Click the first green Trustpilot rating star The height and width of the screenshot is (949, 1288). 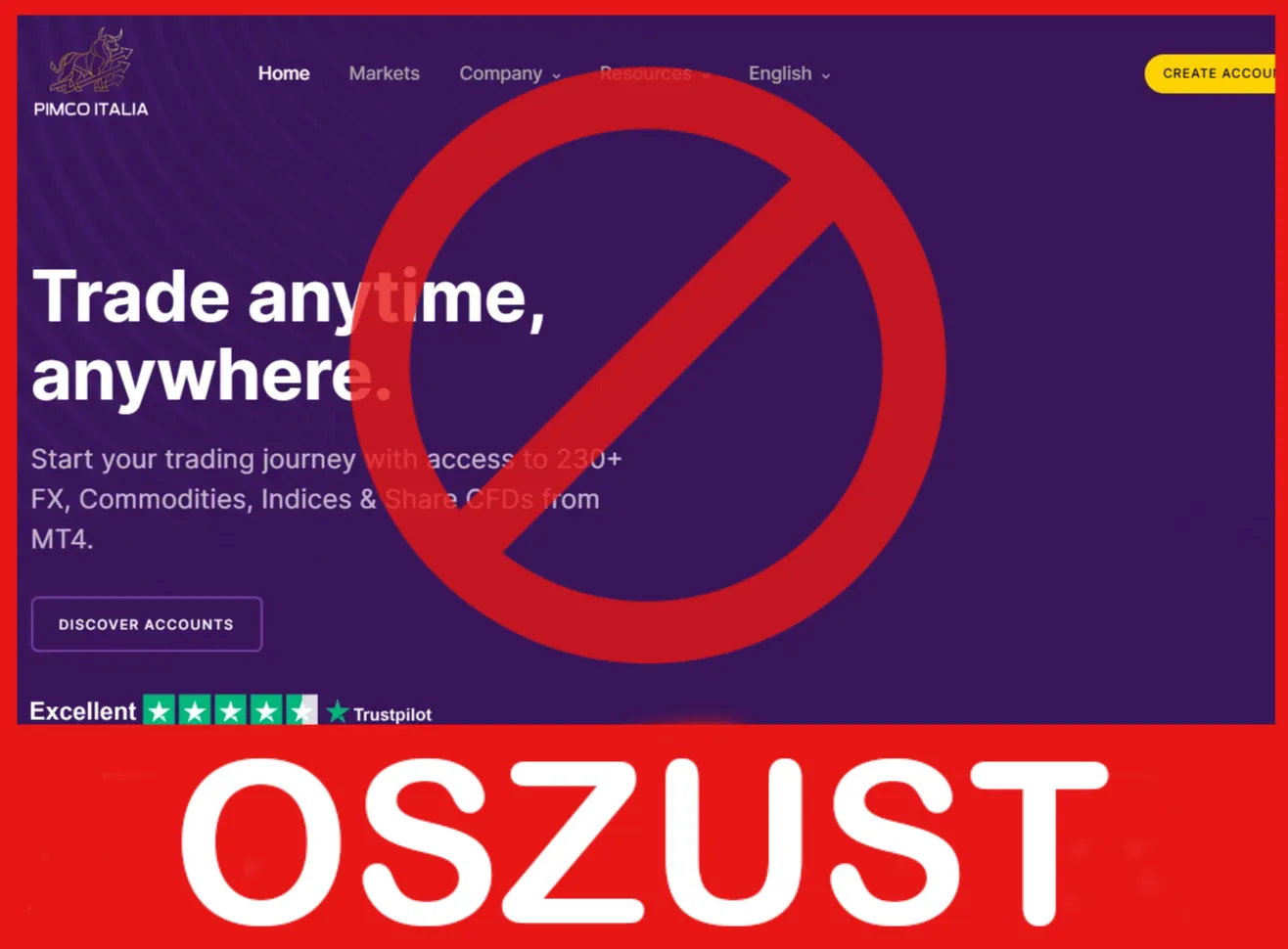pos(160,710)
